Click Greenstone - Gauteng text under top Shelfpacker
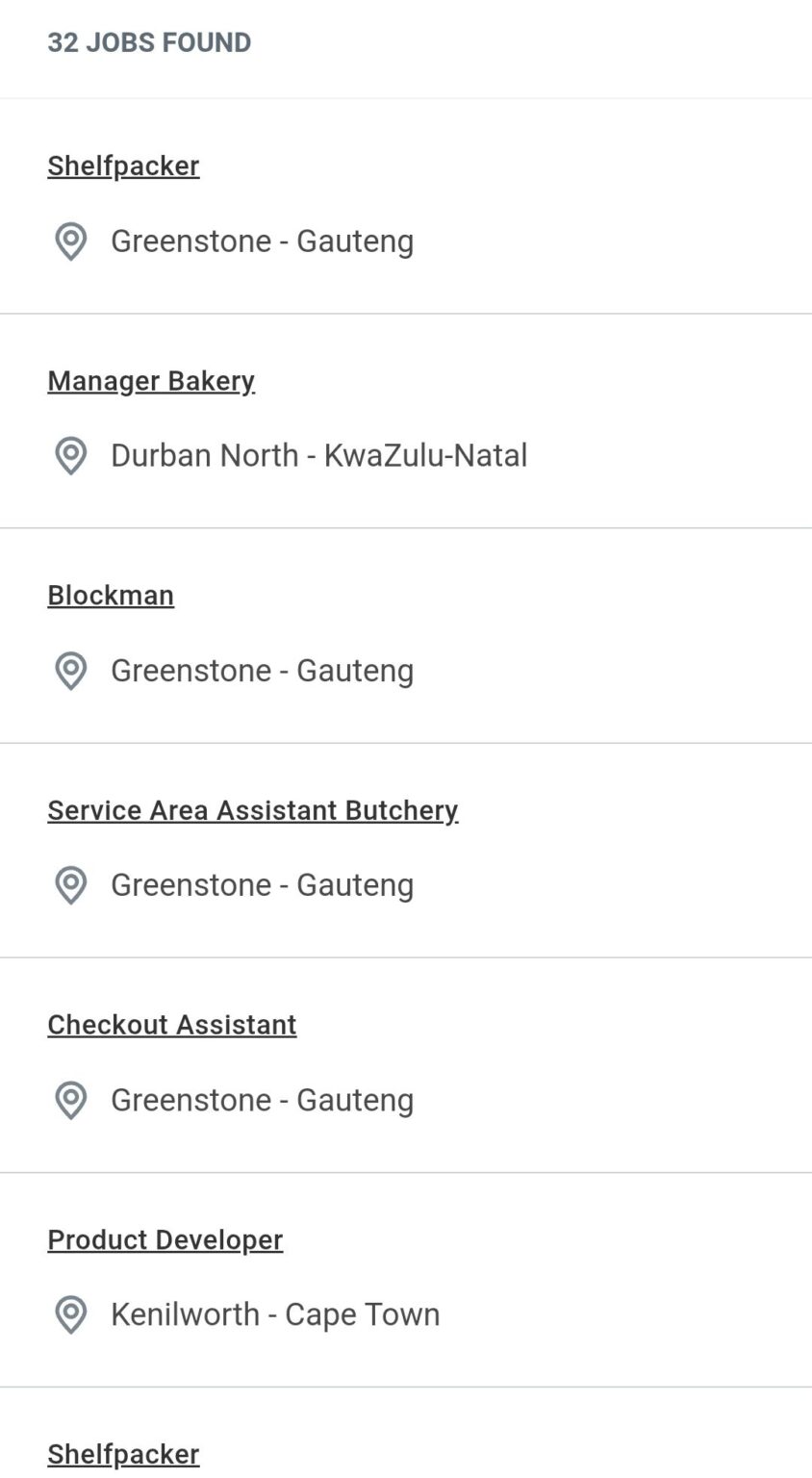The height and width of the screenshot is (1478, 812). tap(262, 242)
